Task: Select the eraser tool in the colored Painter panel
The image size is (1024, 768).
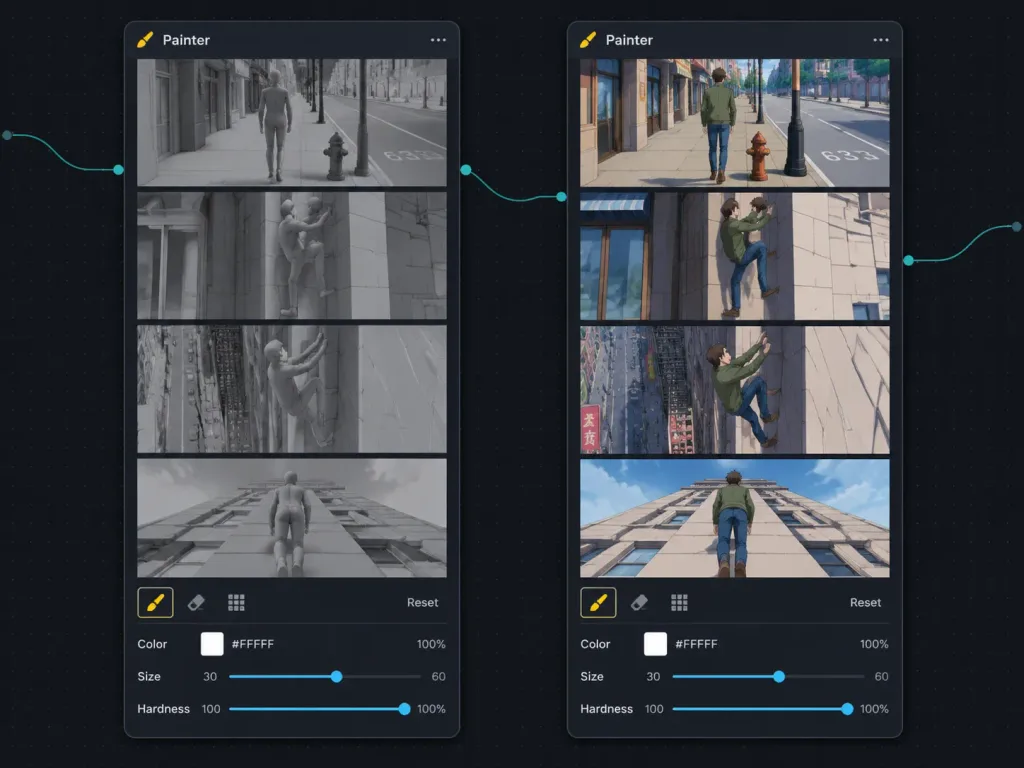Action: [639, 602]
